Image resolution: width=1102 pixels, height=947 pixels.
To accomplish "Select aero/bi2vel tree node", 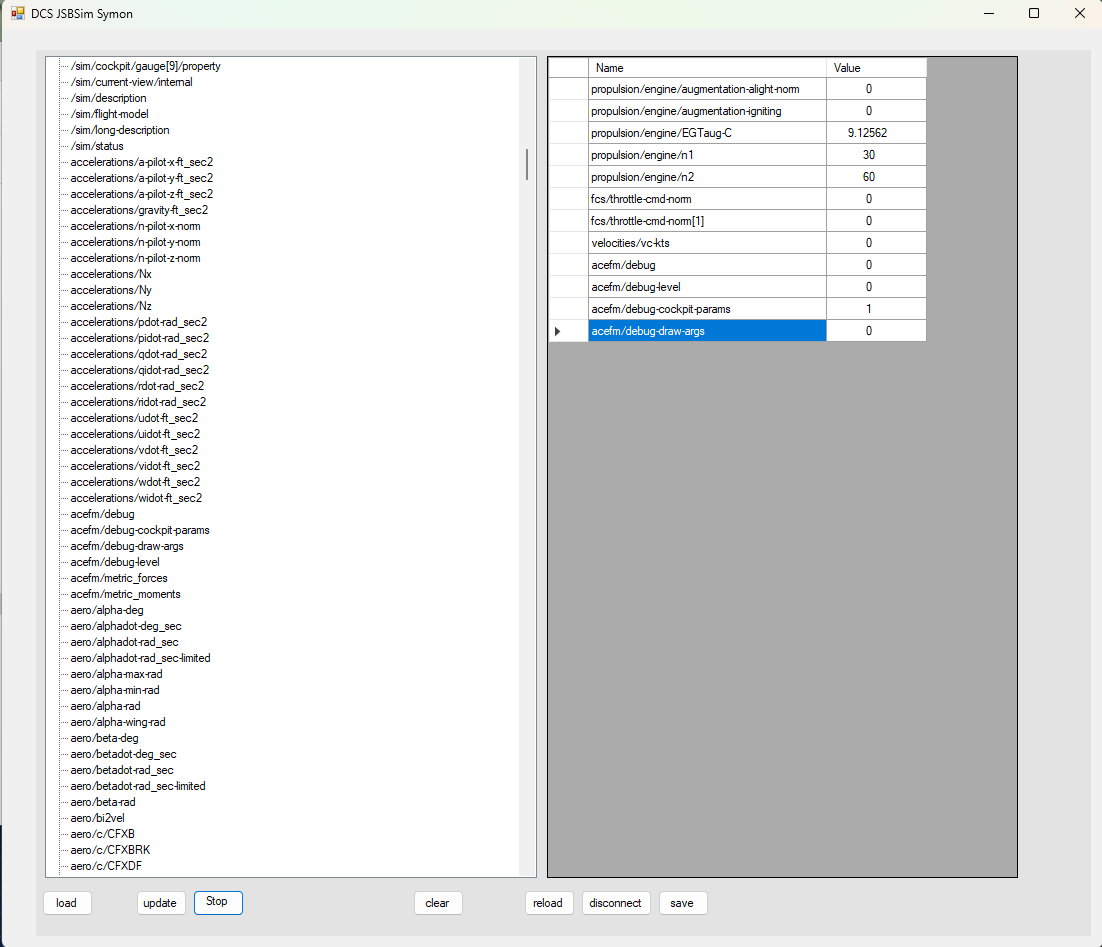I will pyautogui.click(x=97, y=818).
